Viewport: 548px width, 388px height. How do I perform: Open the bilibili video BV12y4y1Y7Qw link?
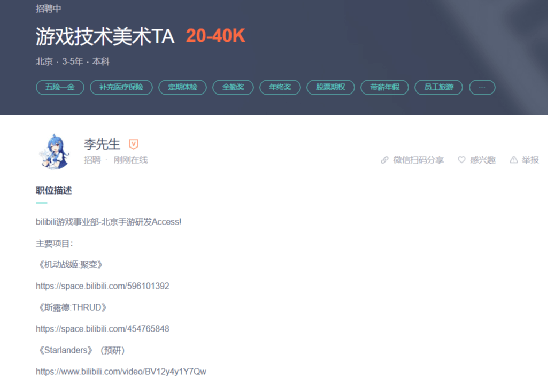[121, 372]
